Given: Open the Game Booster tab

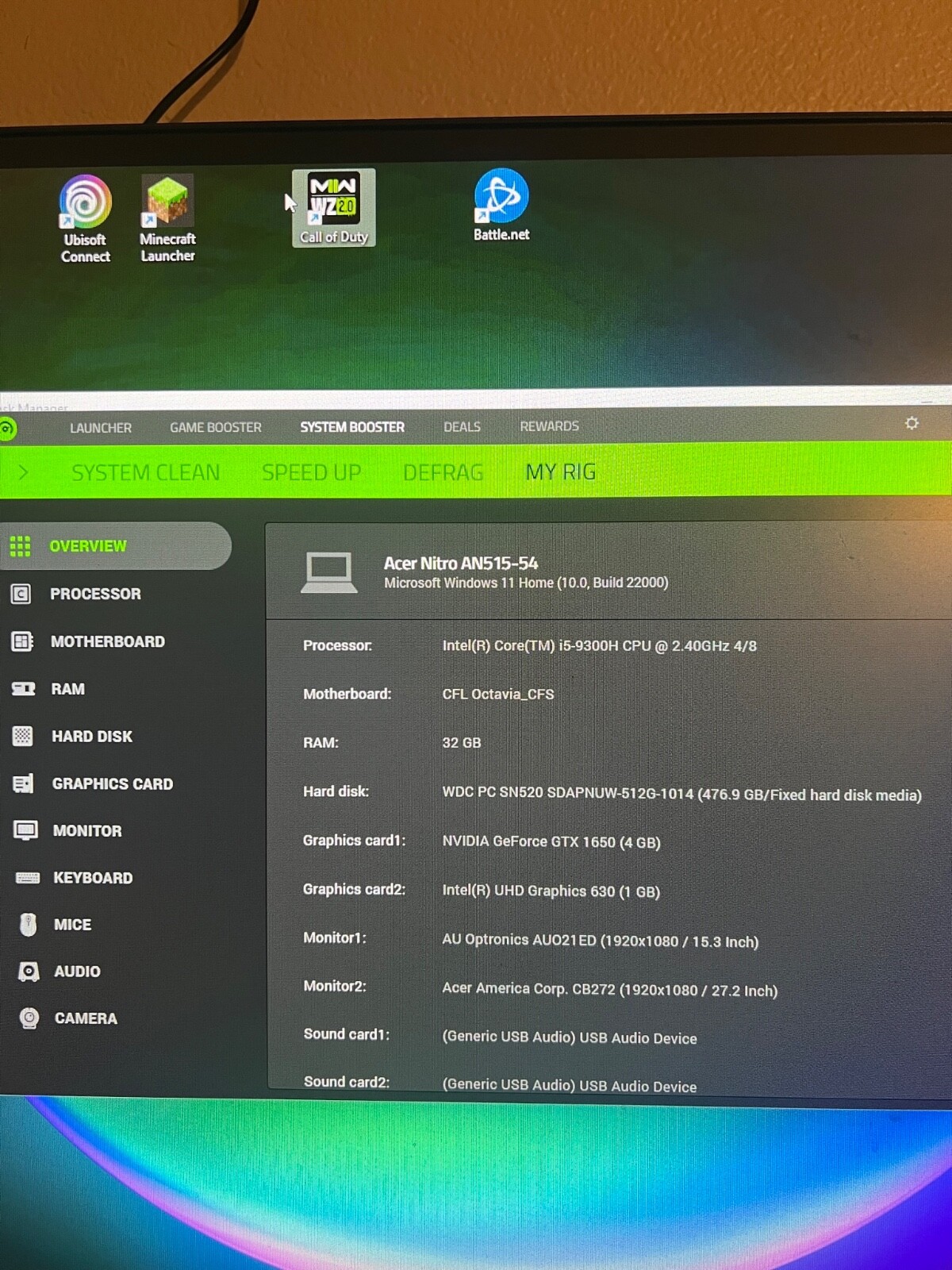Looking at the screenshot, I should [216, 427].
